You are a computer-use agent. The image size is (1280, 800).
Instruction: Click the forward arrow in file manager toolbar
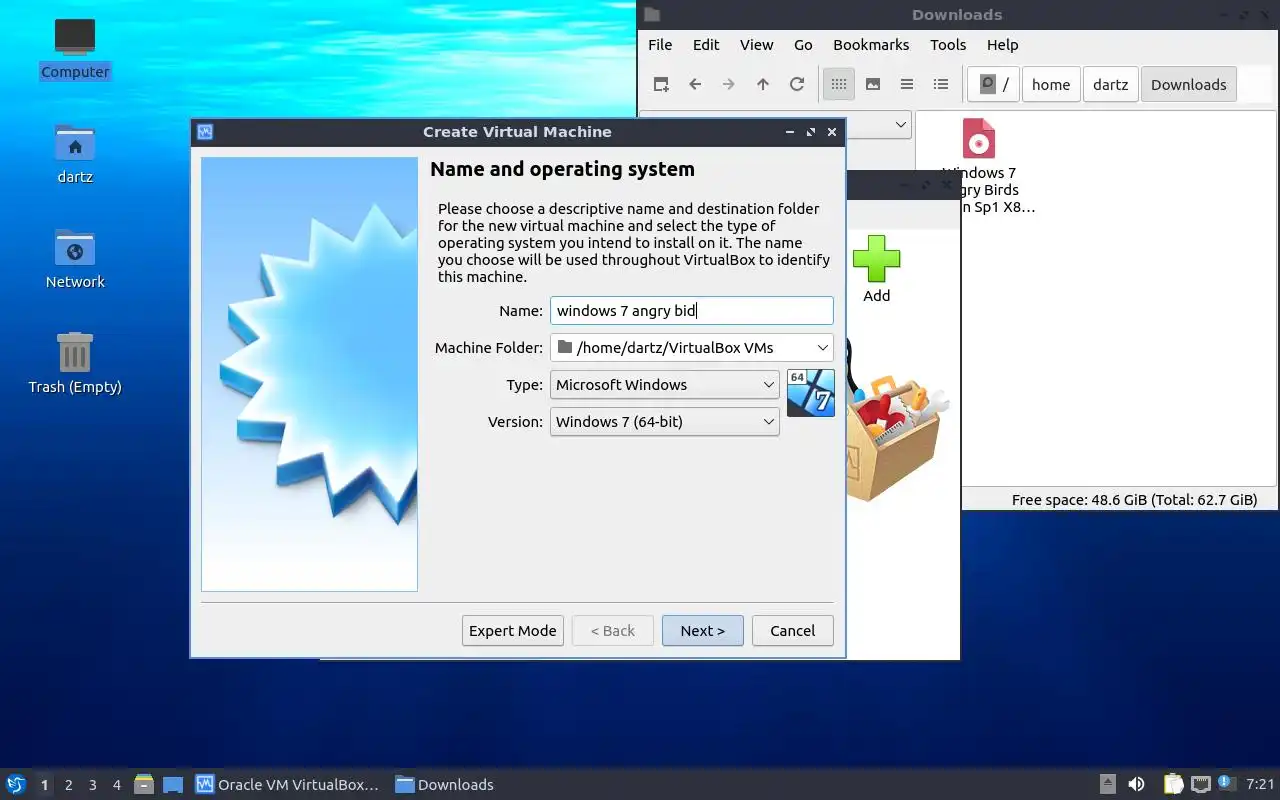click(x=729, y=85)
